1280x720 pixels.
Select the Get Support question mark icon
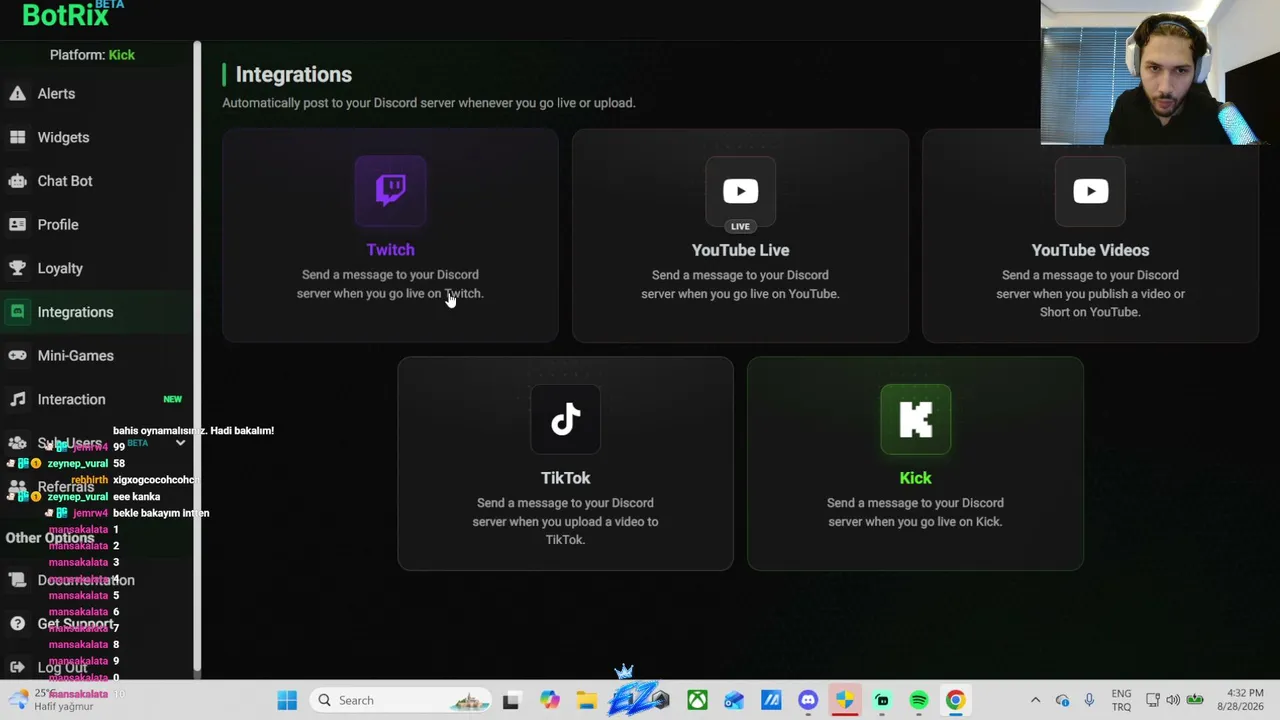tap(17, 624)
